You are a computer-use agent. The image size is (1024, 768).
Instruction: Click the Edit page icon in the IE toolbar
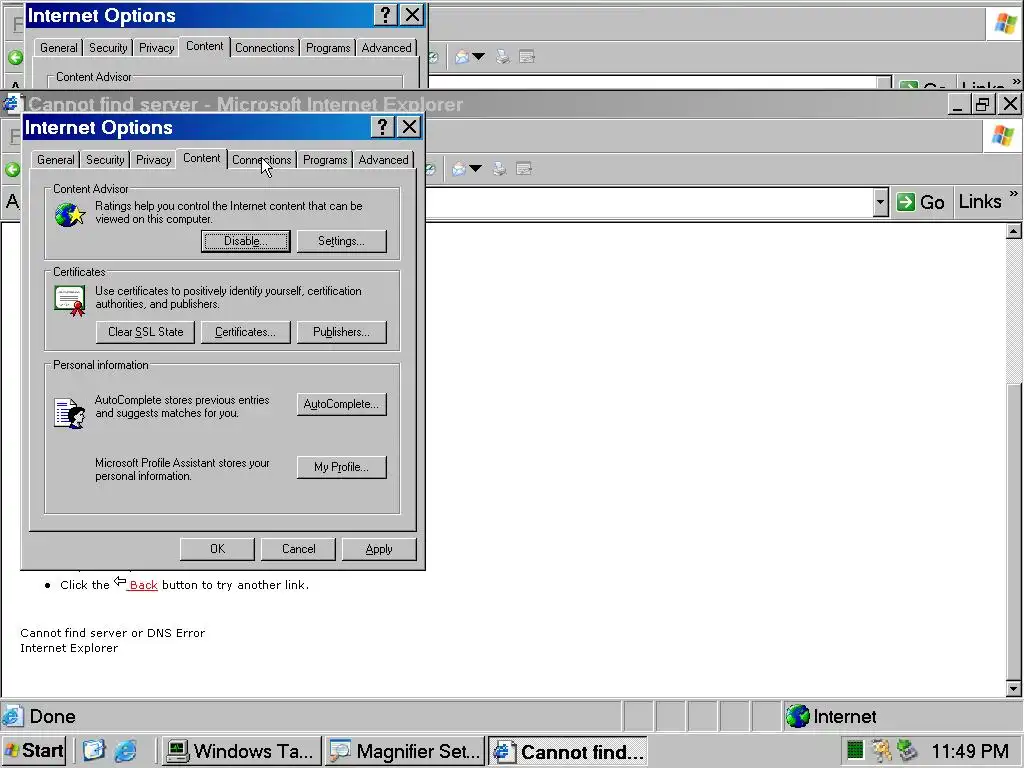524,169
